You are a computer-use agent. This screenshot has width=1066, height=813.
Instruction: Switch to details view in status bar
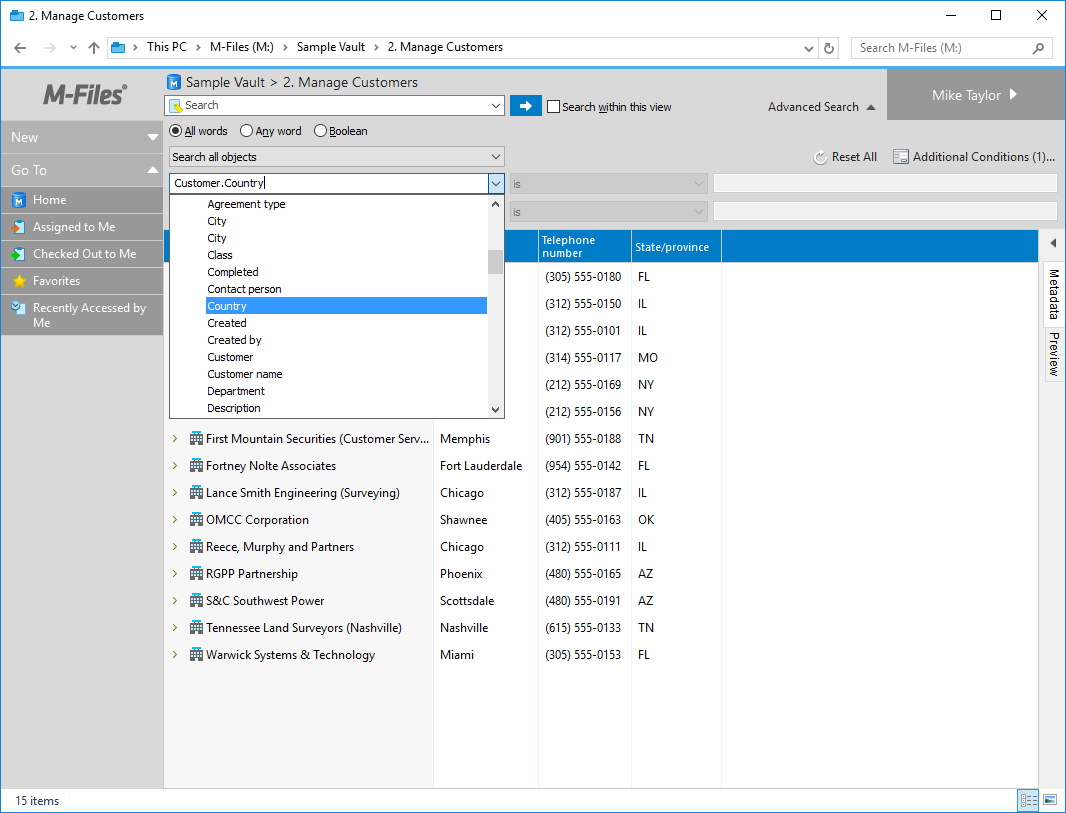coord(1028,800)
